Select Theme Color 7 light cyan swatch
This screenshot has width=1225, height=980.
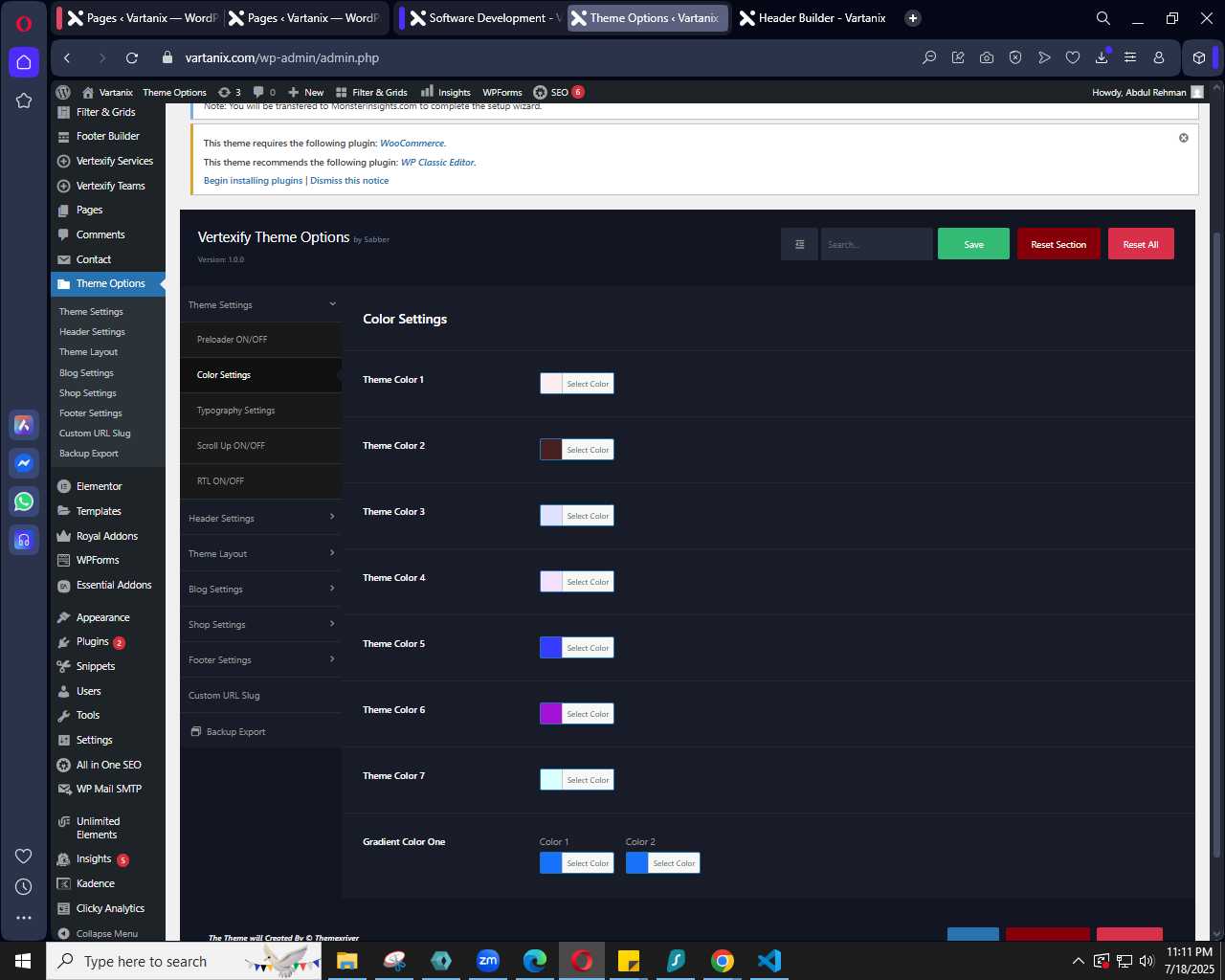(551, 780)
